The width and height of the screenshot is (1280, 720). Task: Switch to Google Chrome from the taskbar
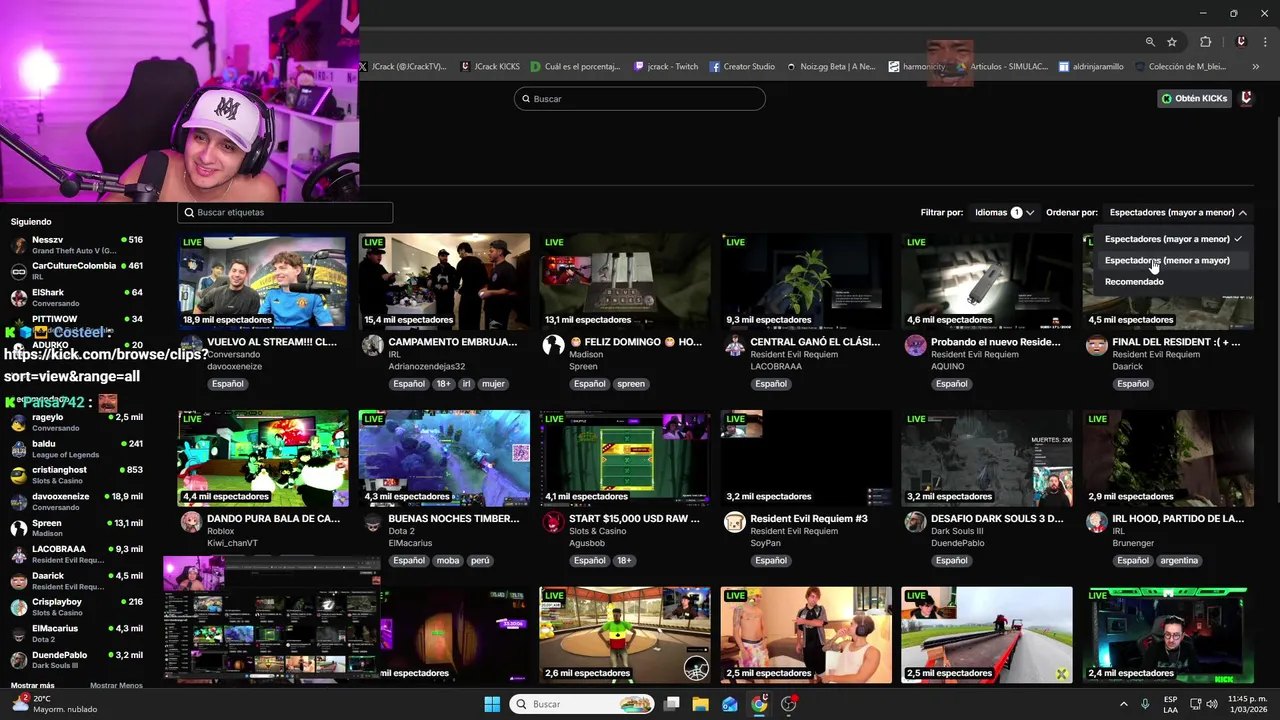coord(759,704)
